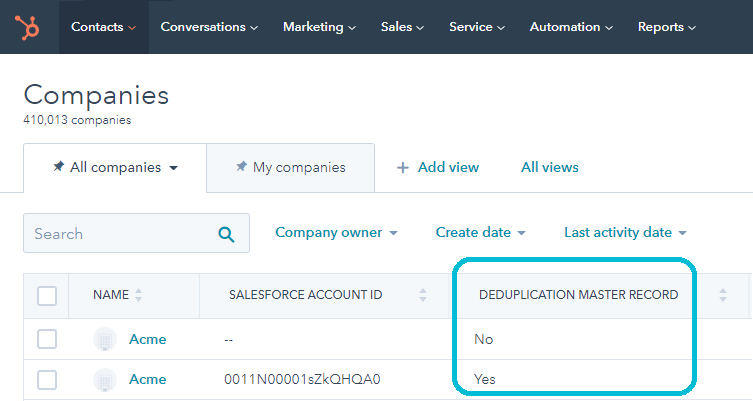753x401 pixels.
Task: Open the Create date filter dropdown
Action: (480, 232)
